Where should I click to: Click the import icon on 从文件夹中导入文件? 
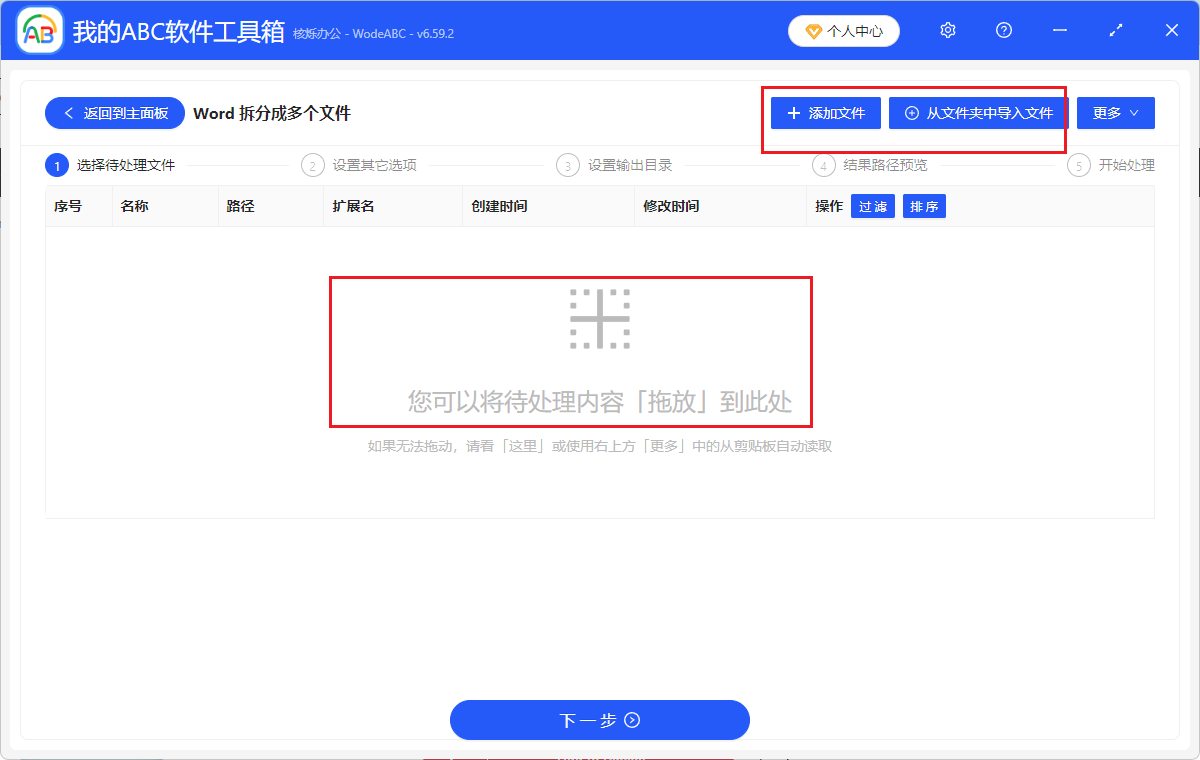click(910, 112)
